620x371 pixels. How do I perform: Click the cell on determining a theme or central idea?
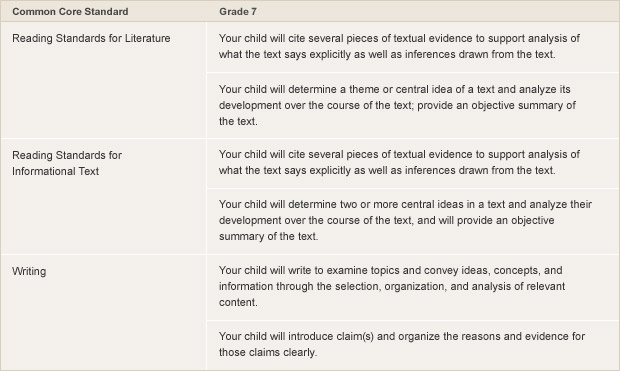(412, 106)
